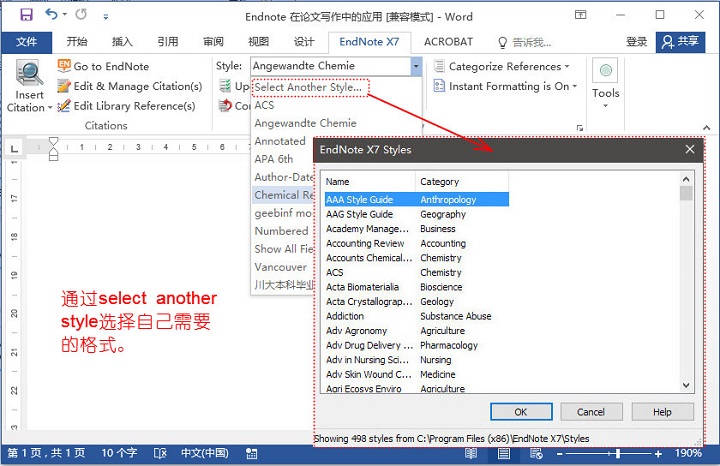720x466 pixels.
Task: Switch to the 开始 tab
Action: pyautogui.click(x=77, y=42)
